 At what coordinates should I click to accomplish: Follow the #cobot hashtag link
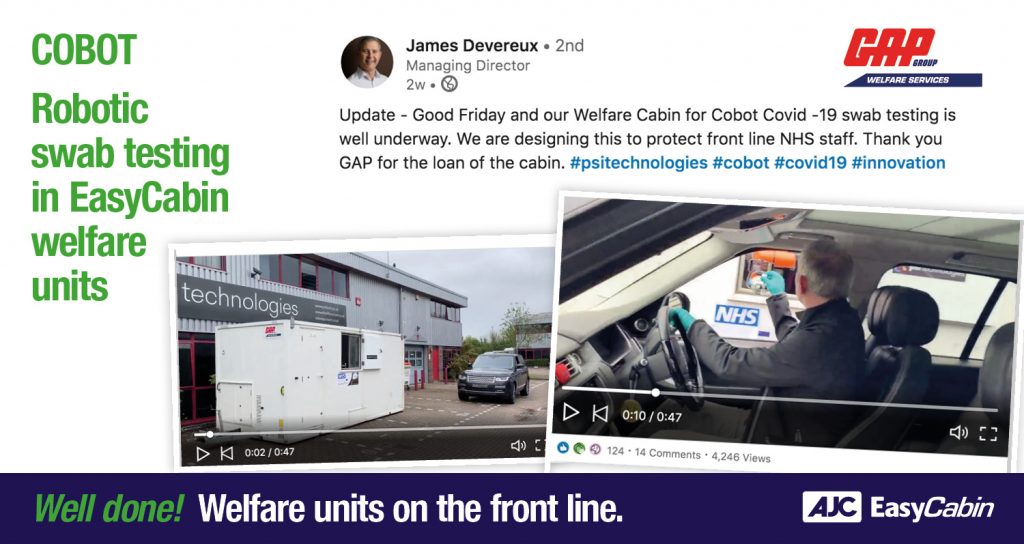click(x=741, y=163)
